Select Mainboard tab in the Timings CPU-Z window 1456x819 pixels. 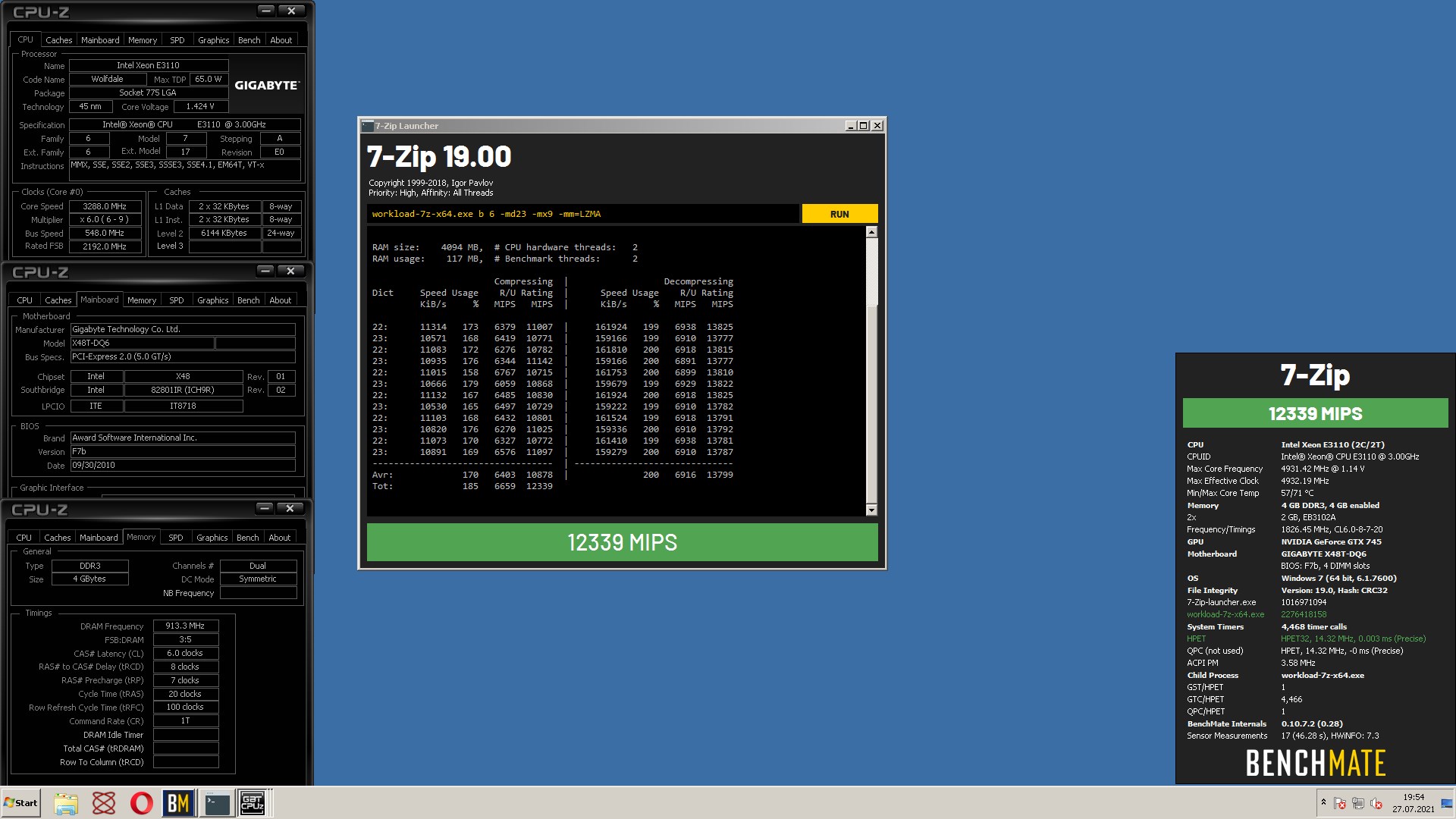coord(99,538)
